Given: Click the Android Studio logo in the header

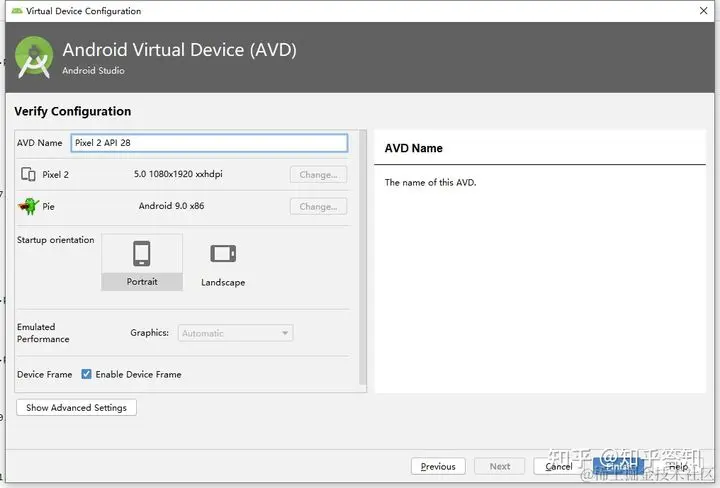Looking at the screenshot, I should coord(34,57).
